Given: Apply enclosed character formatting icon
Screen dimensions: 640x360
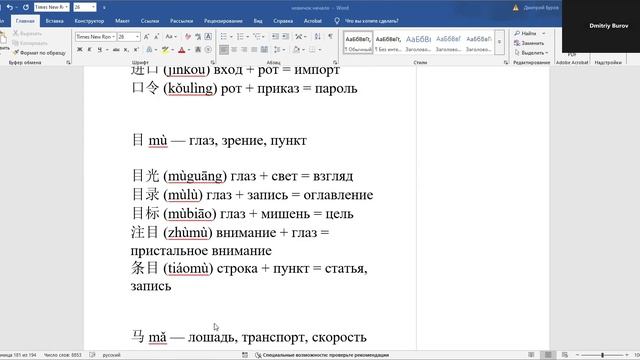Looking at the screenshot, I should 208,50.
